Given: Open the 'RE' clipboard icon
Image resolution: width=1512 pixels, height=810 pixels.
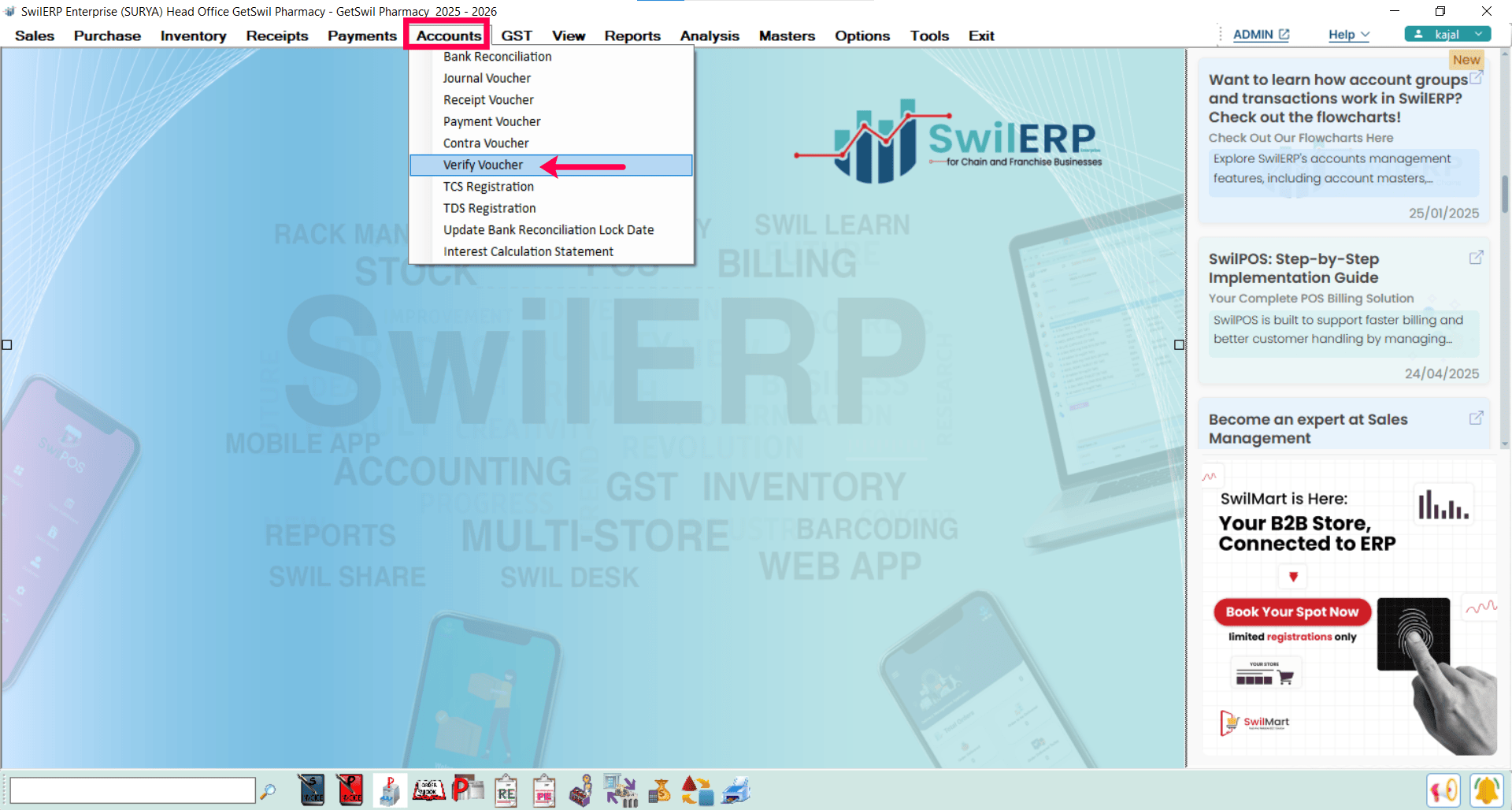Looking at the screenshot, I should [x=506, y=791].
